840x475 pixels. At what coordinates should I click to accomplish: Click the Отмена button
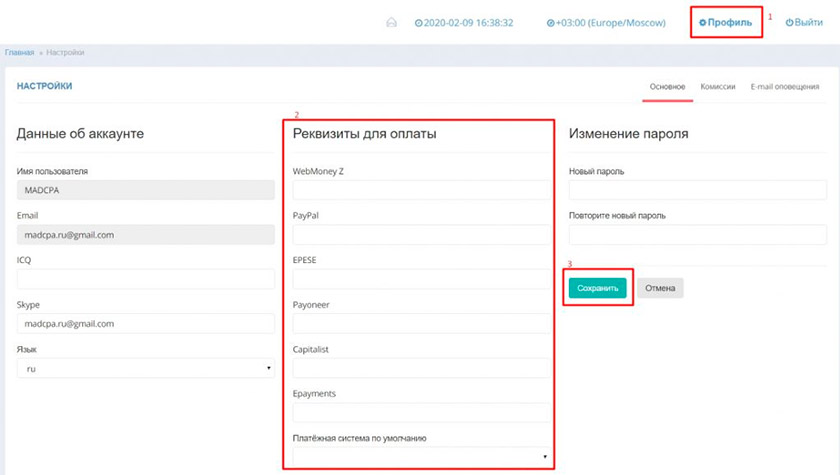[660, 288]
